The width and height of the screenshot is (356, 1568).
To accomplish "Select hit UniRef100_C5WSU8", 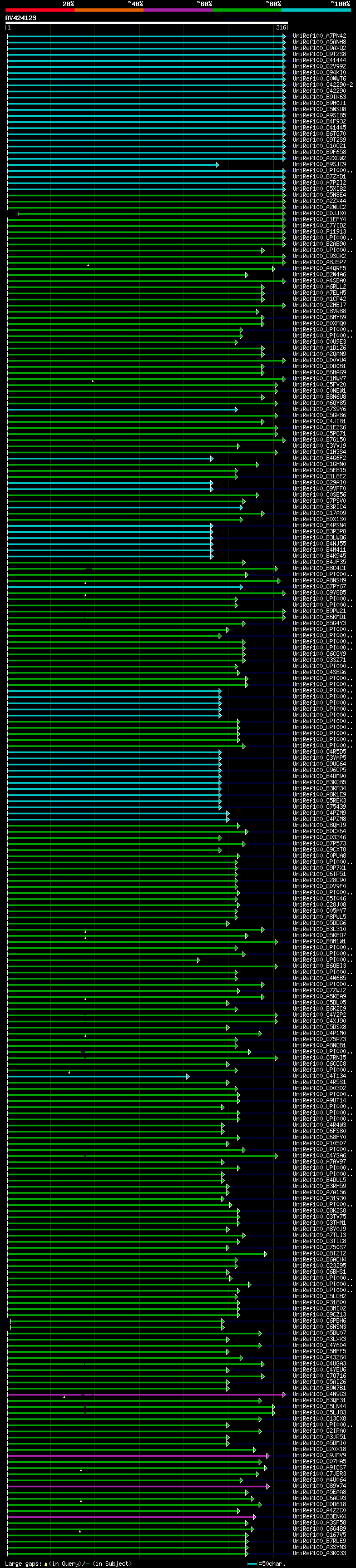I will pyautogui.click(x=319, y=109).
